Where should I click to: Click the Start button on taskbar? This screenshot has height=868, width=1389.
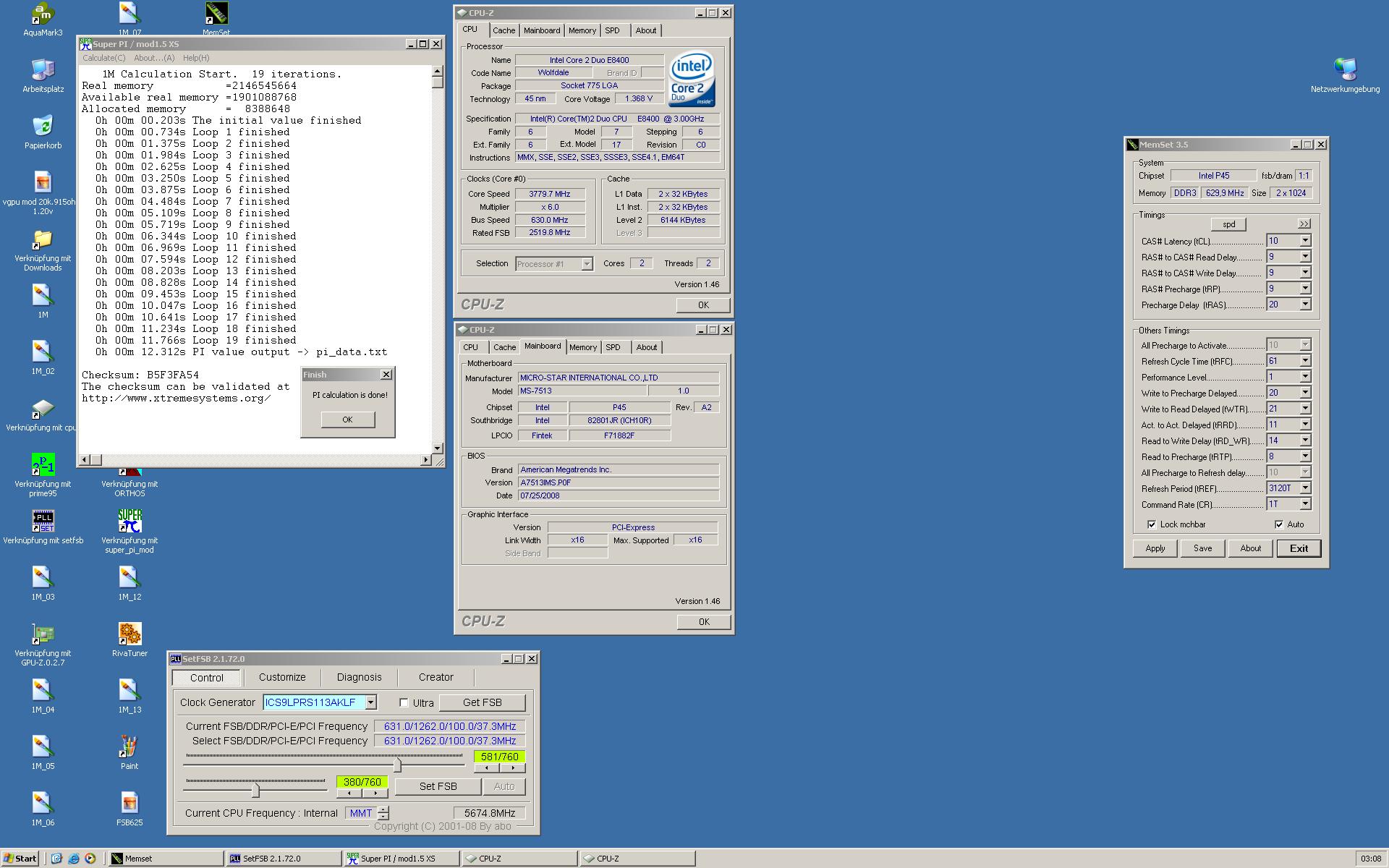click(x=20, y=859)
